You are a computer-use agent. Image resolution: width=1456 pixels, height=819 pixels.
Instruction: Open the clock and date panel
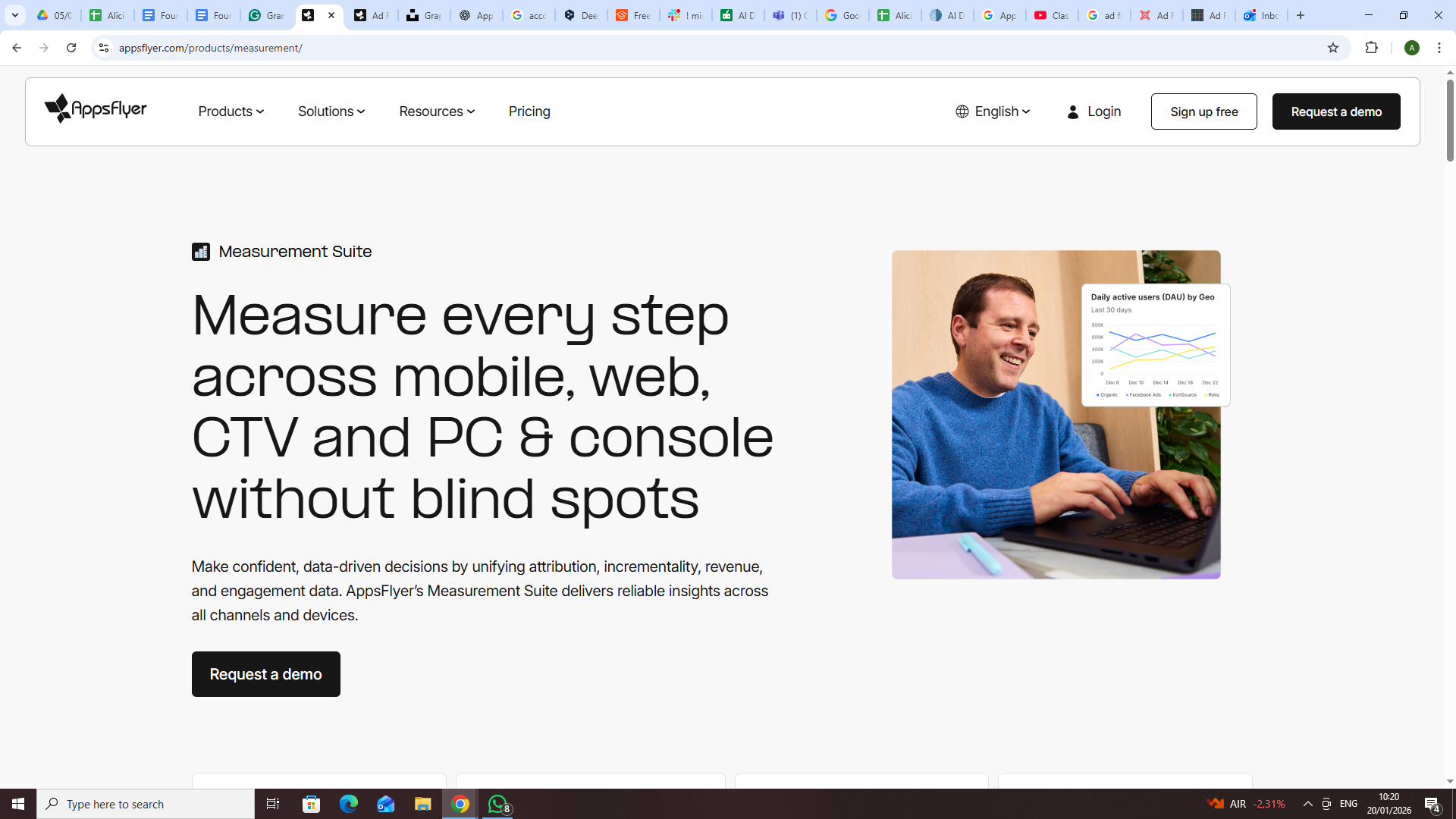pos(1389,804)
